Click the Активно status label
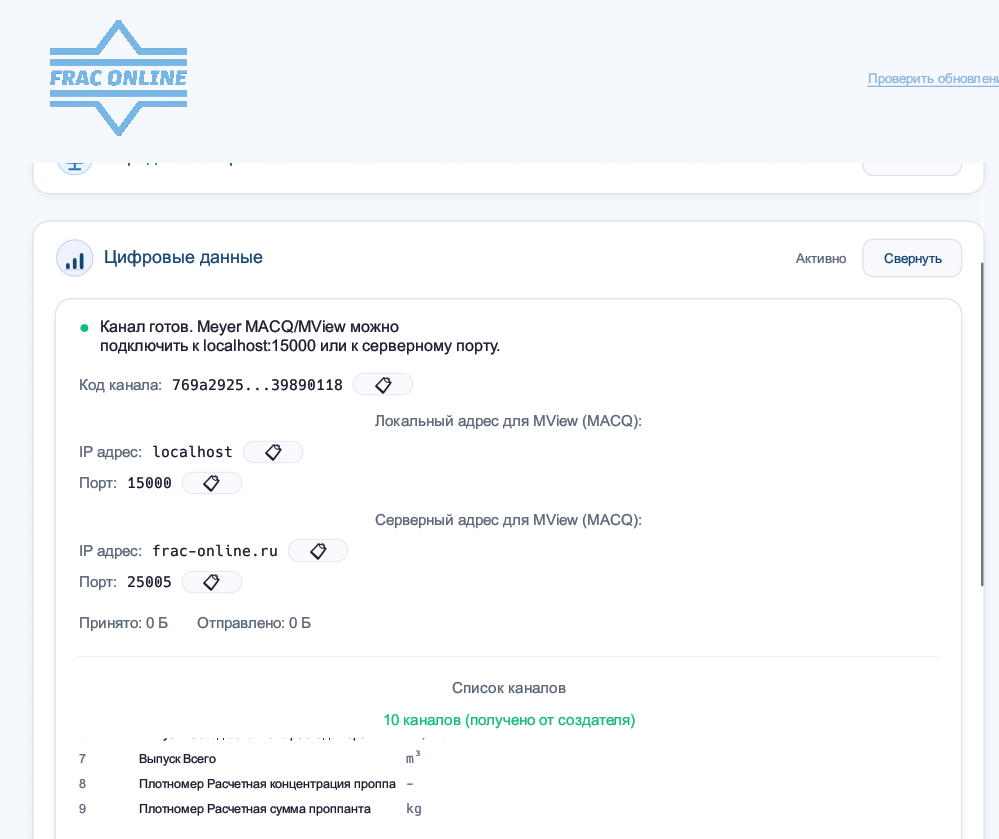The width and height of the screenshot is (999, 839). coord(820,259)
